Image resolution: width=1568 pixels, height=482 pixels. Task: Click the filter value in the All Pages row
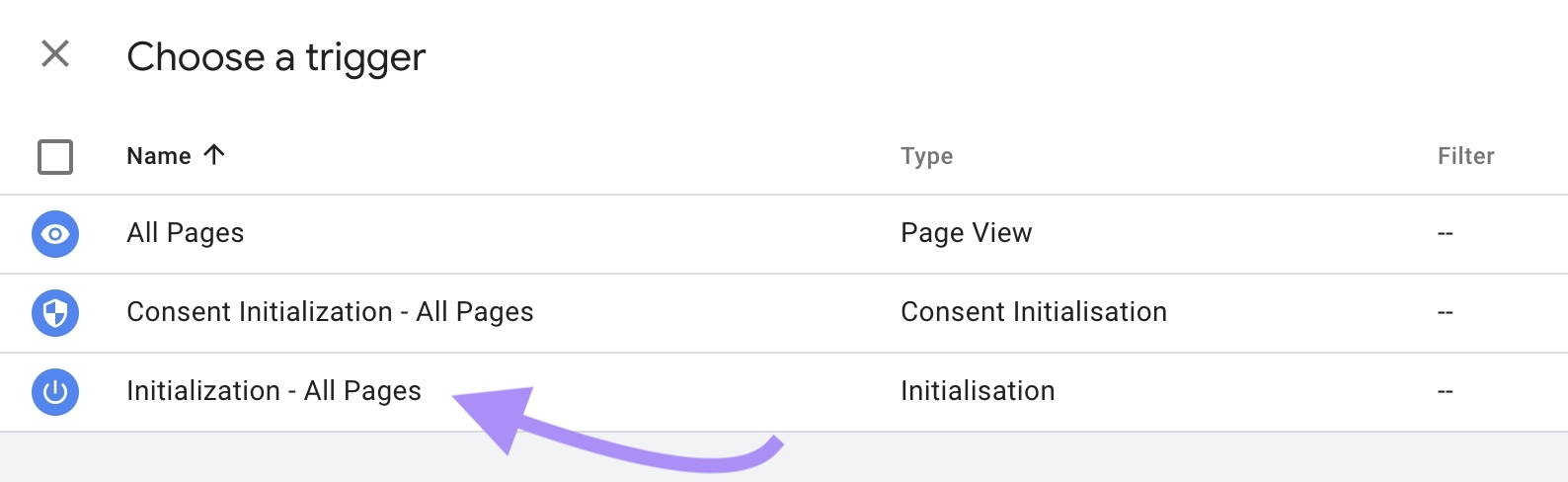pos(1446,234)
